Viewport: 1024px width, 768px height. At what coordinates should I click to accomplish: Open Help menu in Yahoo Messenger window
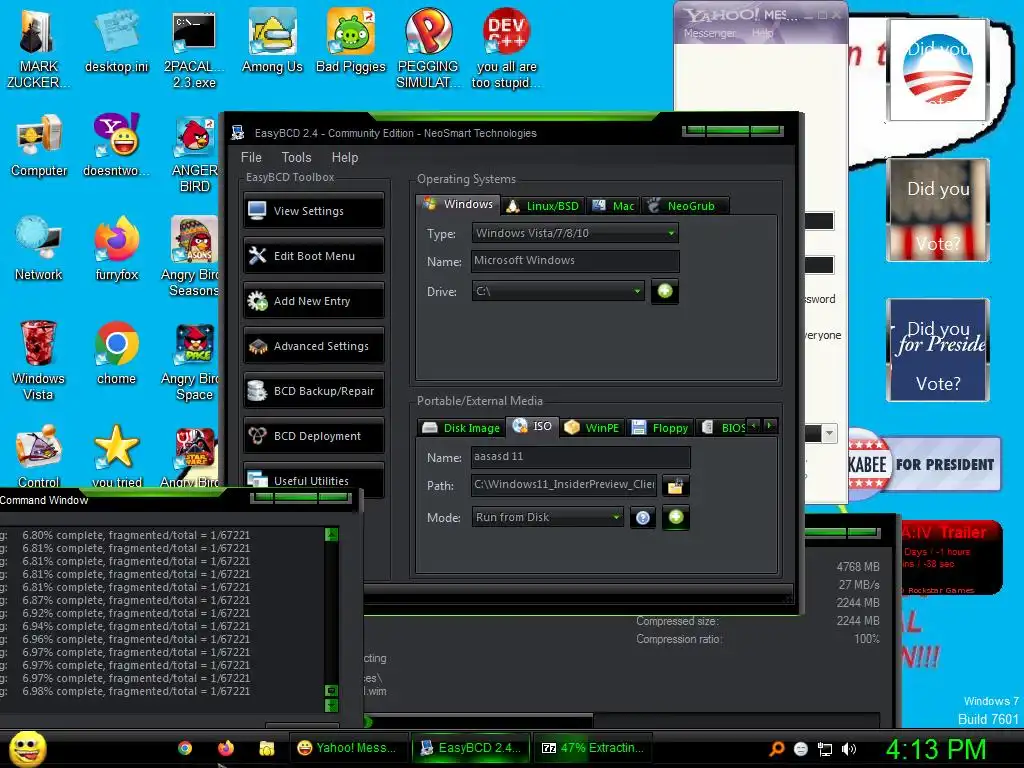(762, 33)
